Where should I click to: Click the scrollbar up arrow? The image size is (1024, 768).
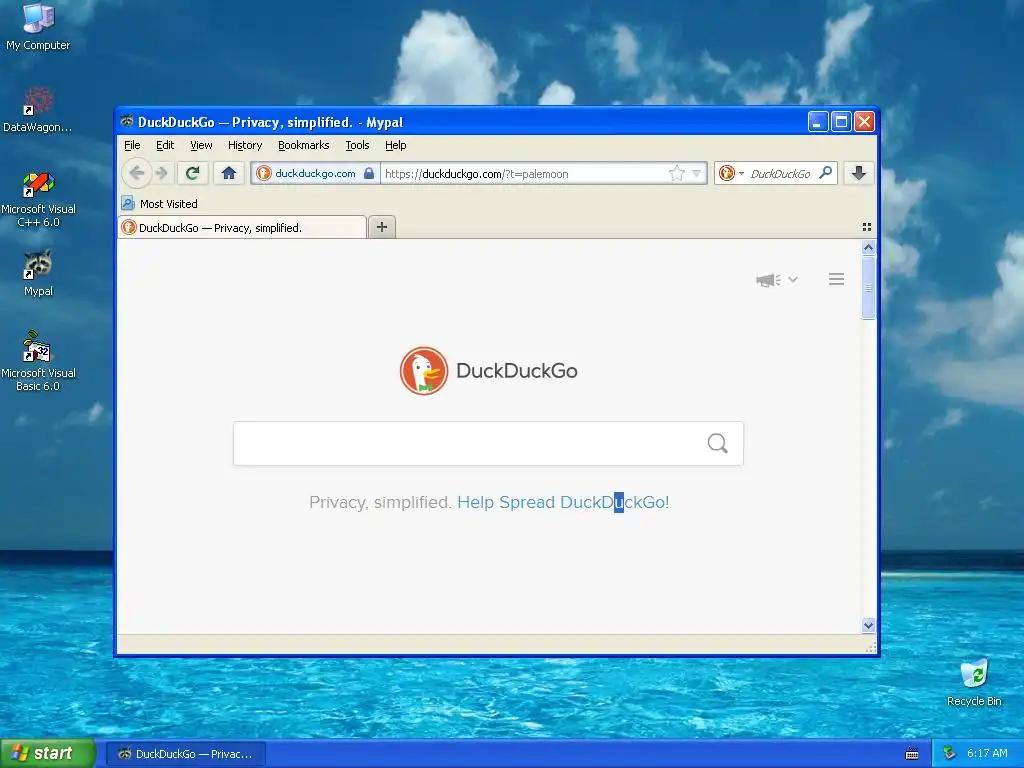pos(868,248)
